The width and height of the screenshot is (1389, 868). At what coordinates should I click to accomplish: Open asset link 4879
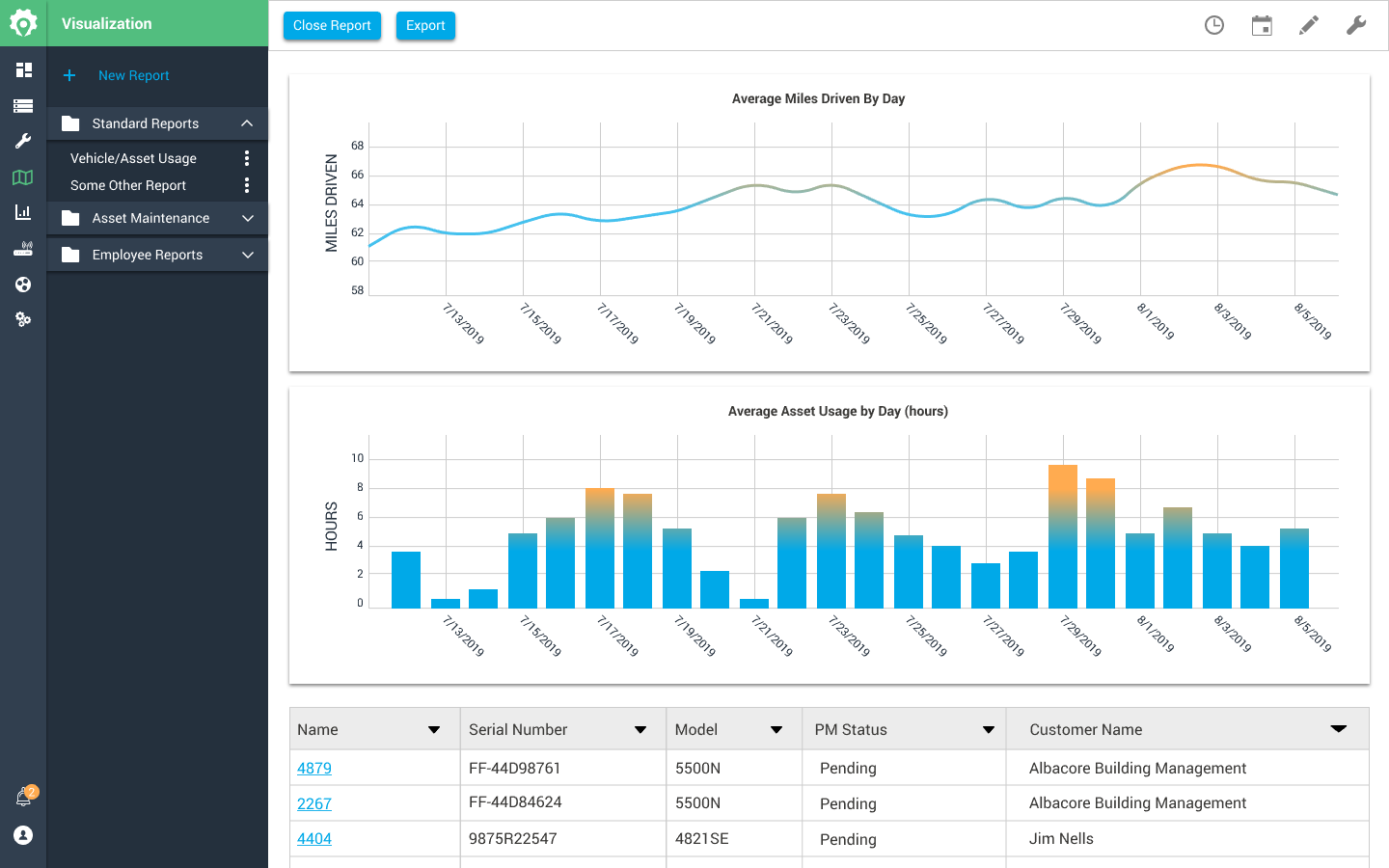click(314, 769)
